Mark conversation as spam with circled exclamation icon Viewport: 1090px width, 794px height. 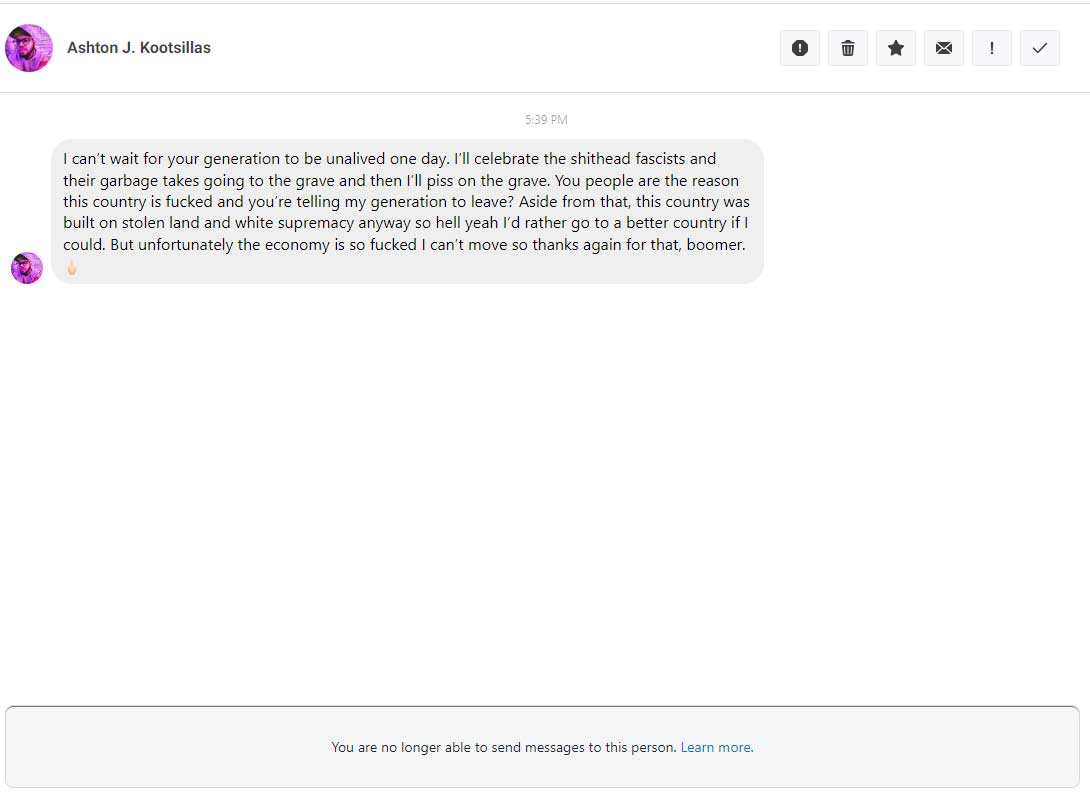coord(799,48)
